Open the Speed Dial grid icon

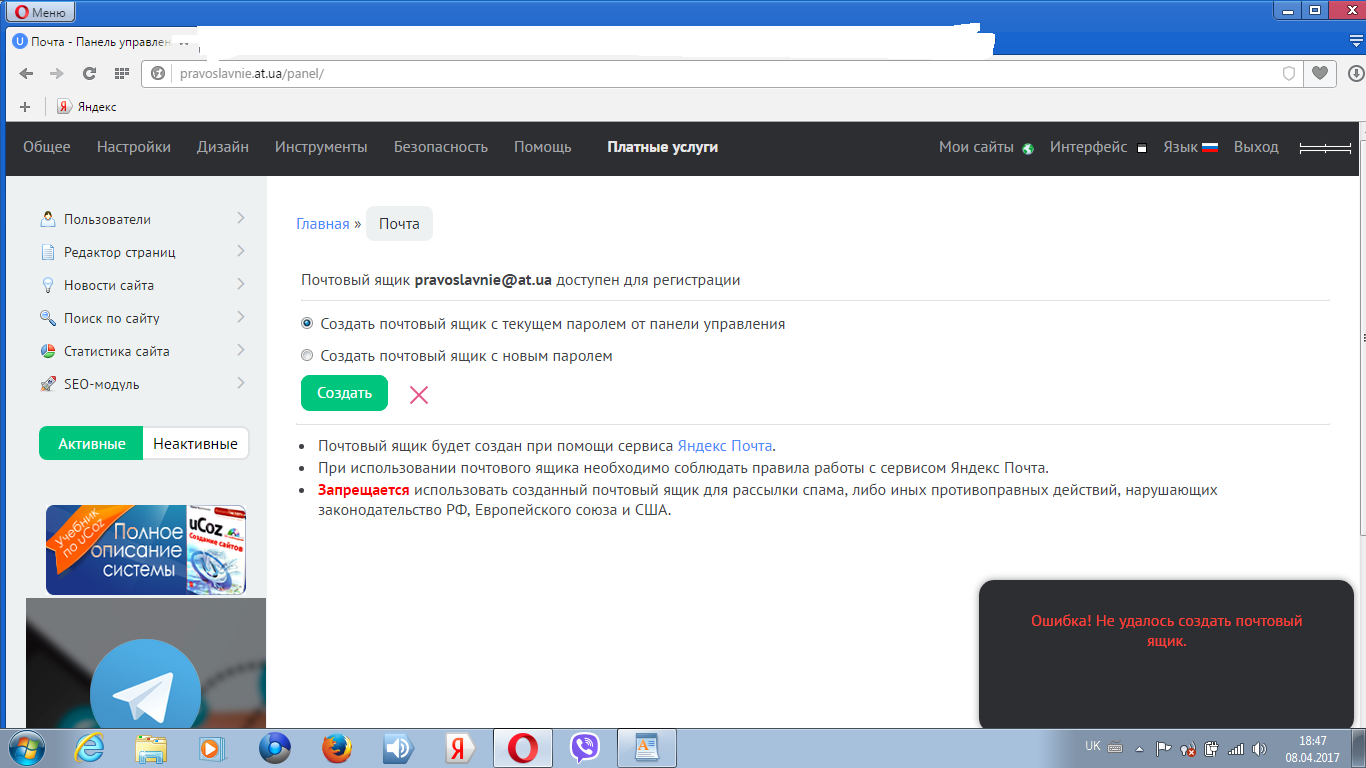pos(122,73)
